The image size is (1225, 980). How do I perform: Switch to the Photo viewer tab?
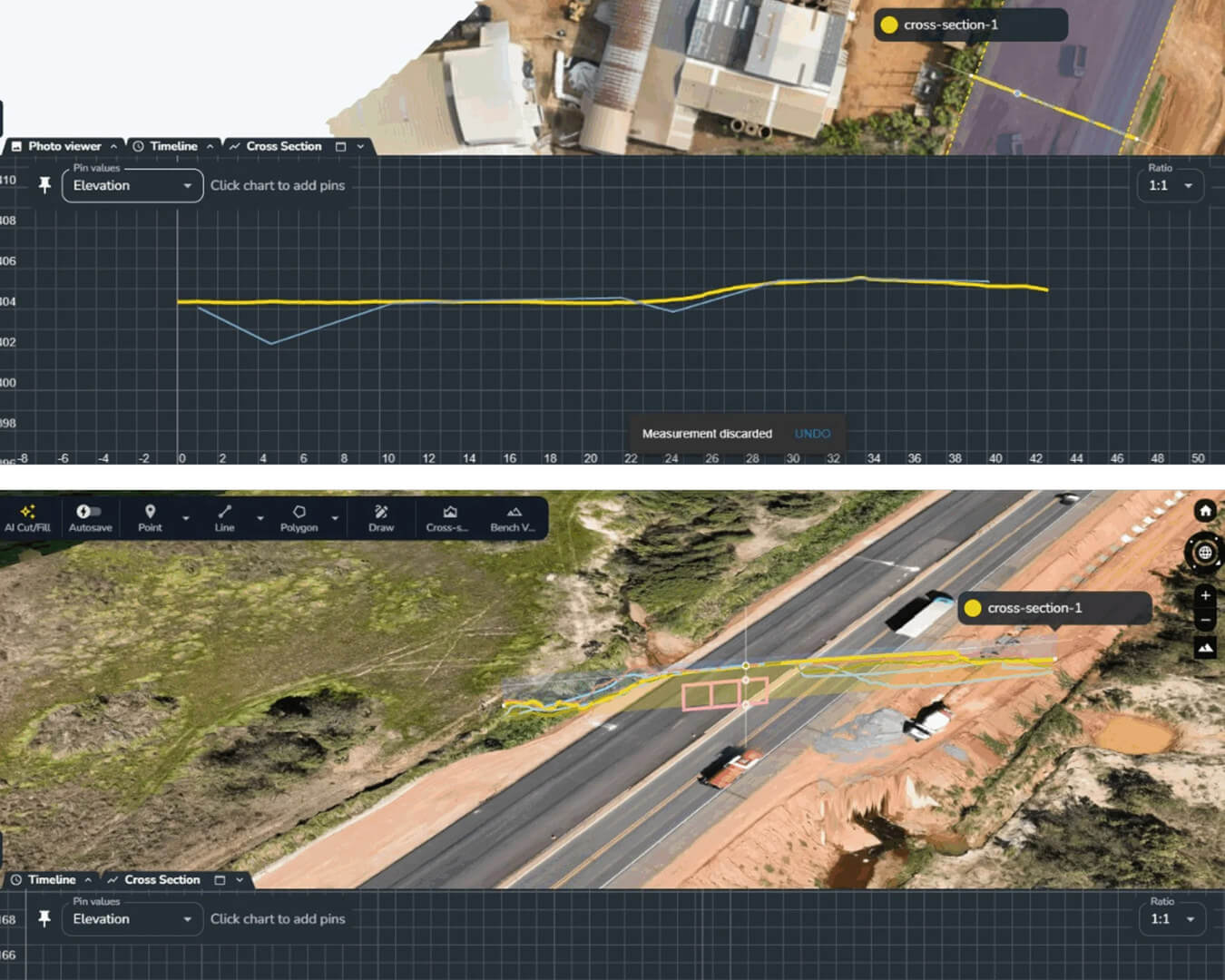(x=64, y=146)
